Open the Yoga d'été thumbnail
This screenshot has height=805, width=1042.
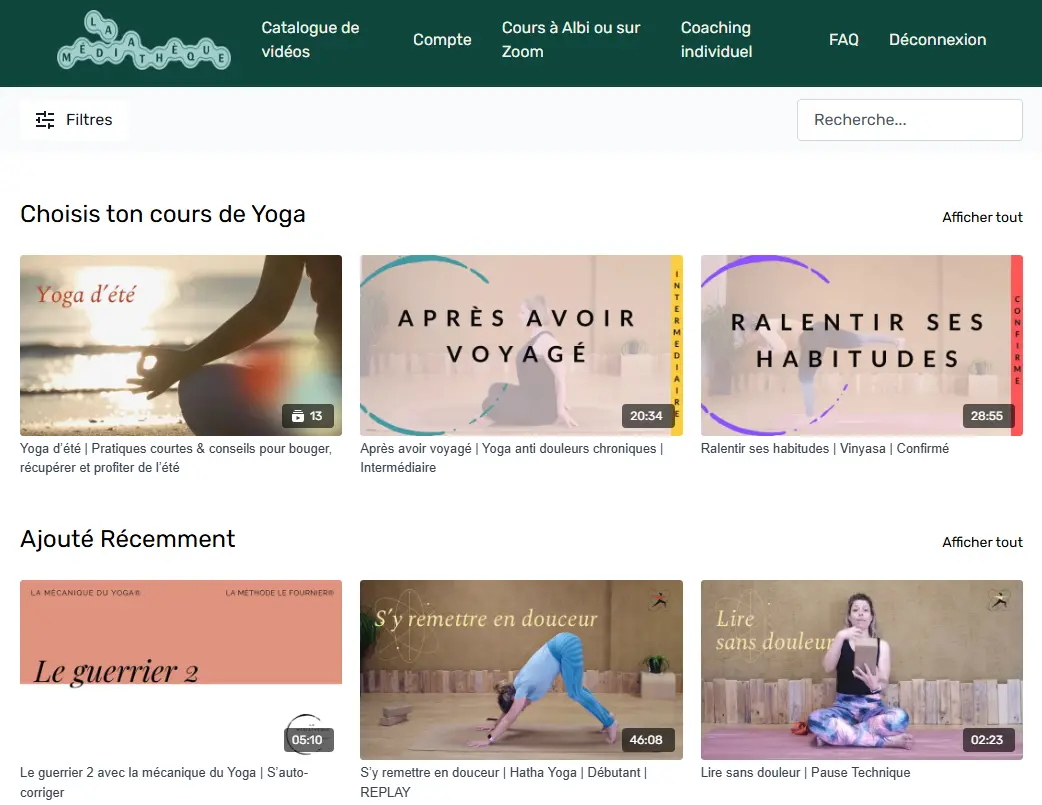pyautogui.click(x=181, y=345)
